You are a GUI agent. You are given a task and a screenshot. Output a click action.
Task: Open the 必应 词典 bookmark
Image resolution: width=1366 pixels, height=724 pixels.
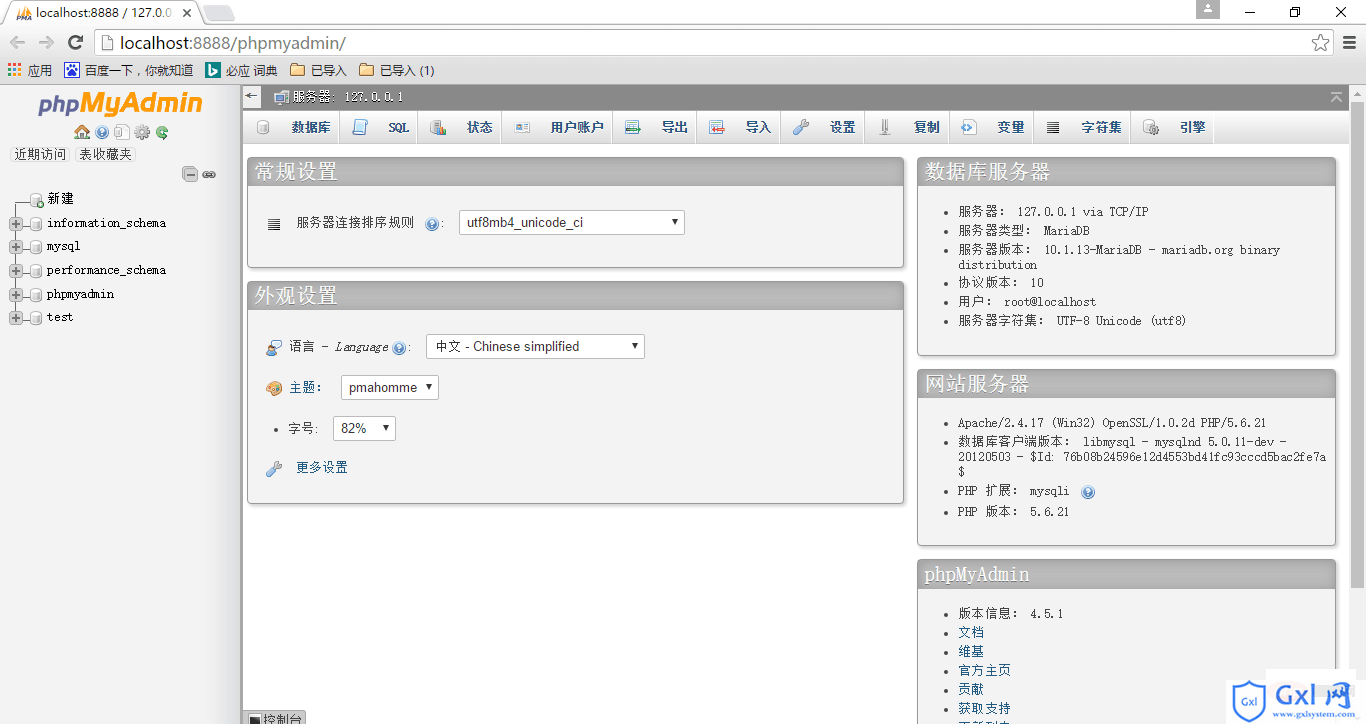(241, 70)
